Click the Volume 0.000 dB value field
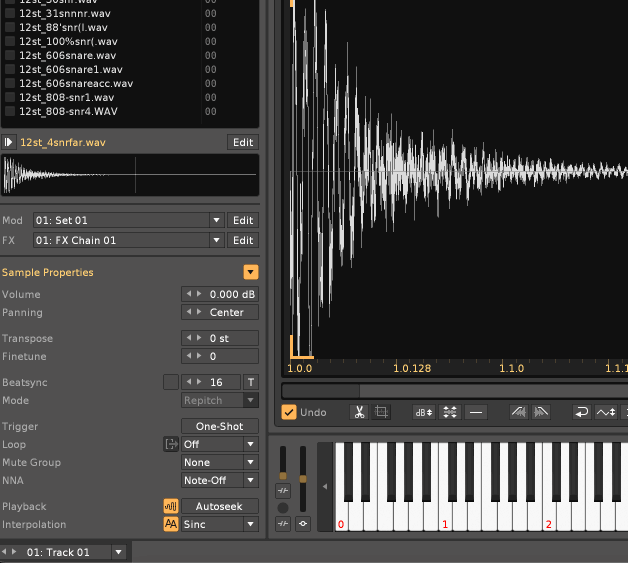 click(x=227, y=295)
